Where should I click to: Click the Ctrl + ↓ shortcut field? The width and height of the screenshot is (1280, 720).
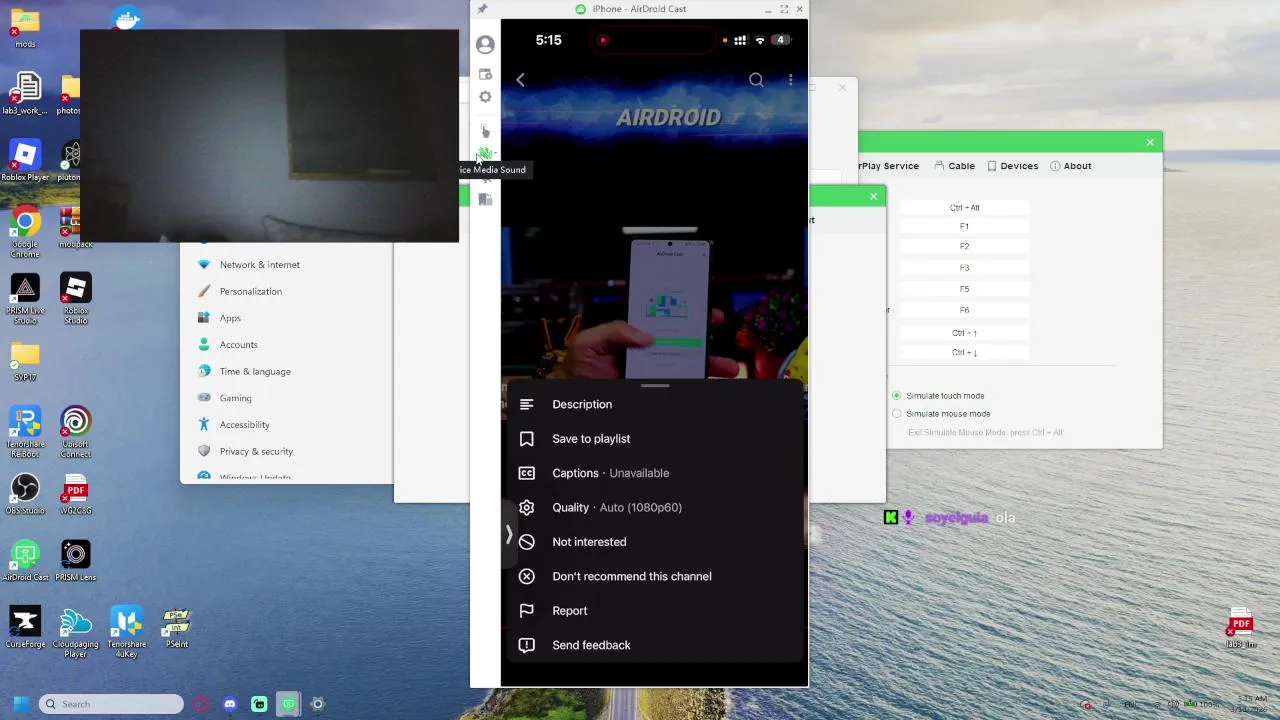964,352
